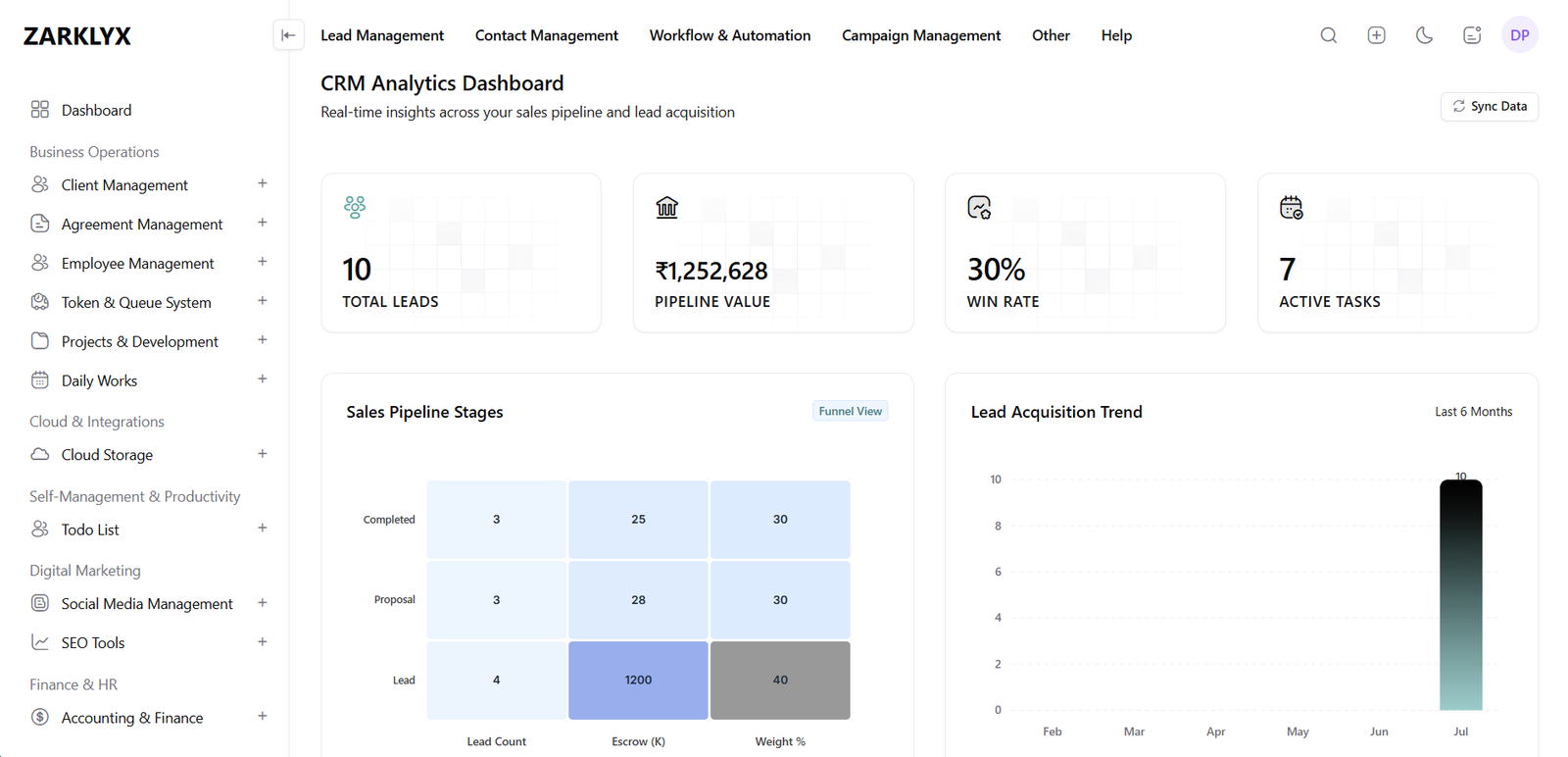Click the Completed Weight 30 cell
Image resolution: width=1568 pixels, height=757 pixels.
click(x=780, y=520)
